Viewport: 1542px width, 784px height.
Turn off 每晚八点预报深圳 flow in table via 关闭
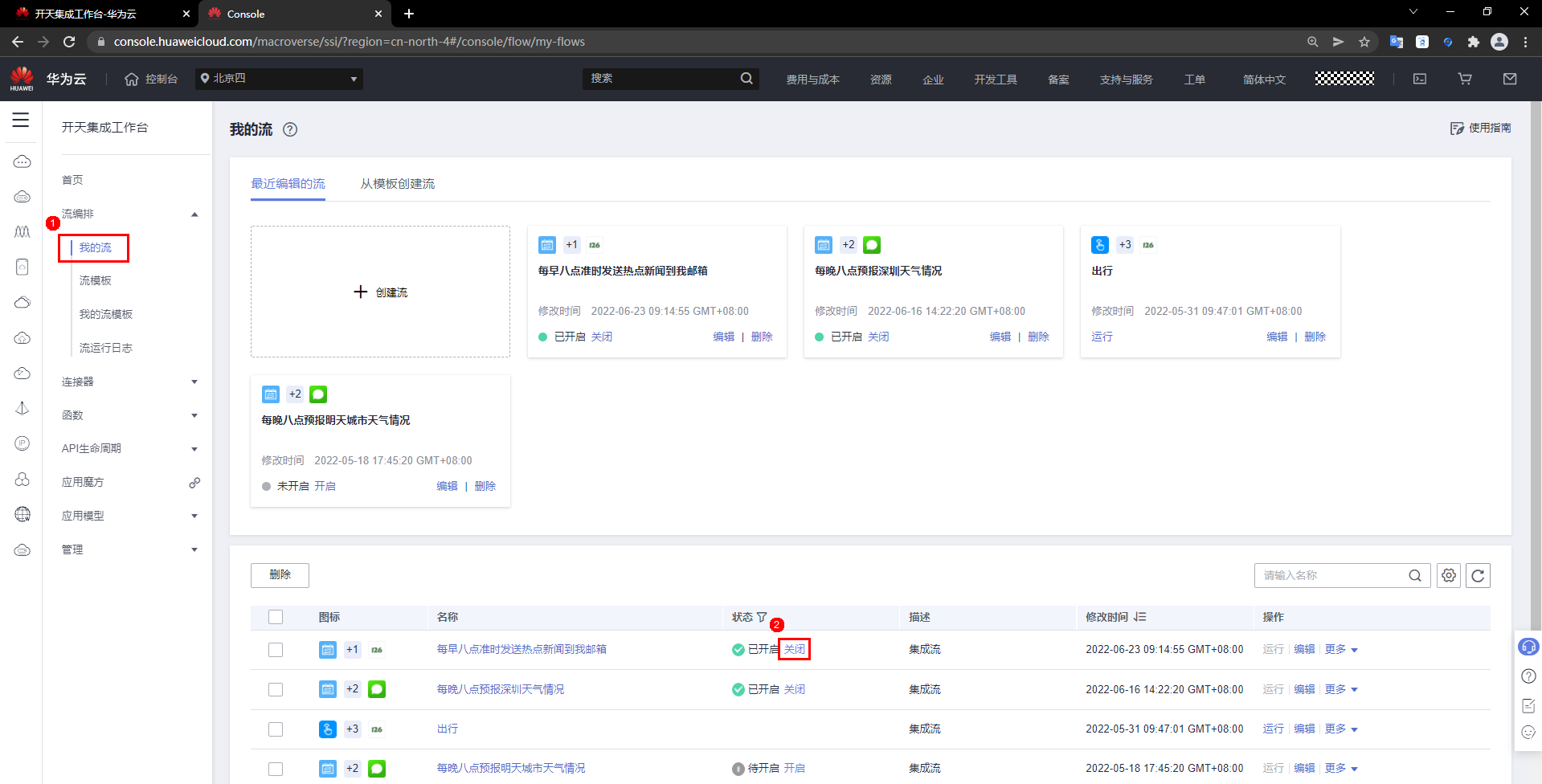point(794,689)
